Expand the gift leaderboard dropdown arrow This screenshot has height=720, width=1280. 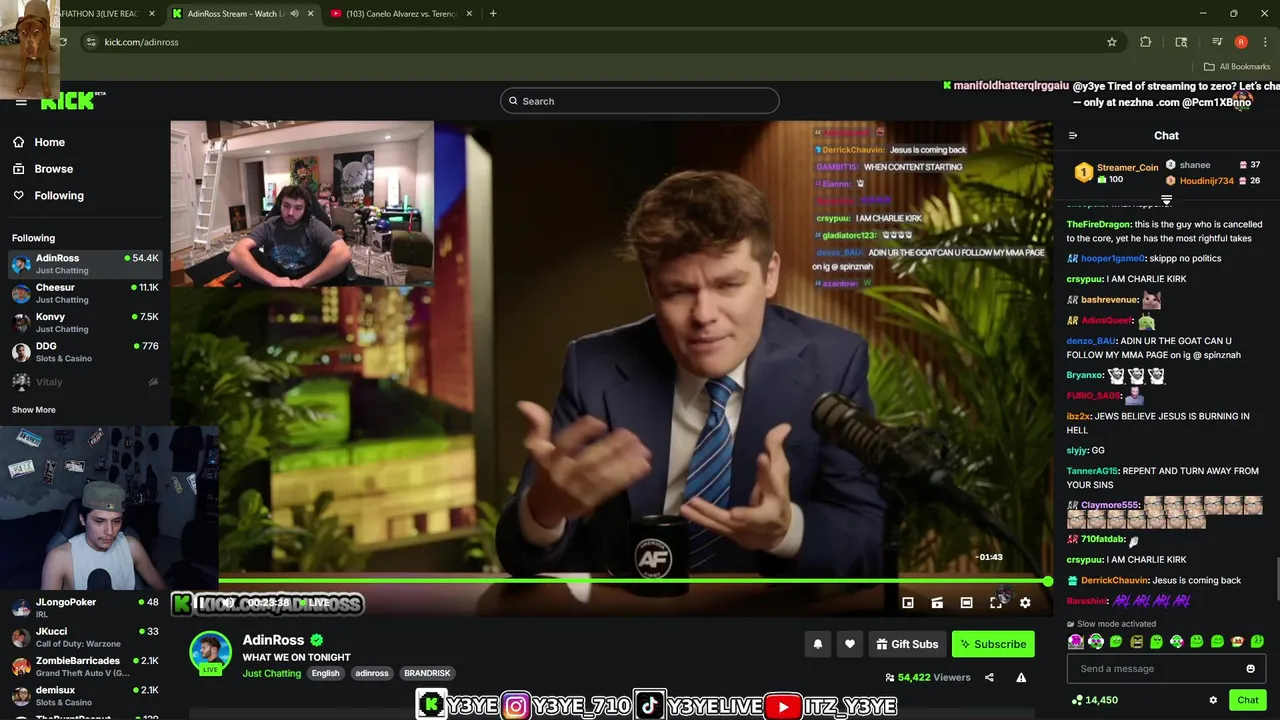pyautogui.click(x=1166, y=201)
